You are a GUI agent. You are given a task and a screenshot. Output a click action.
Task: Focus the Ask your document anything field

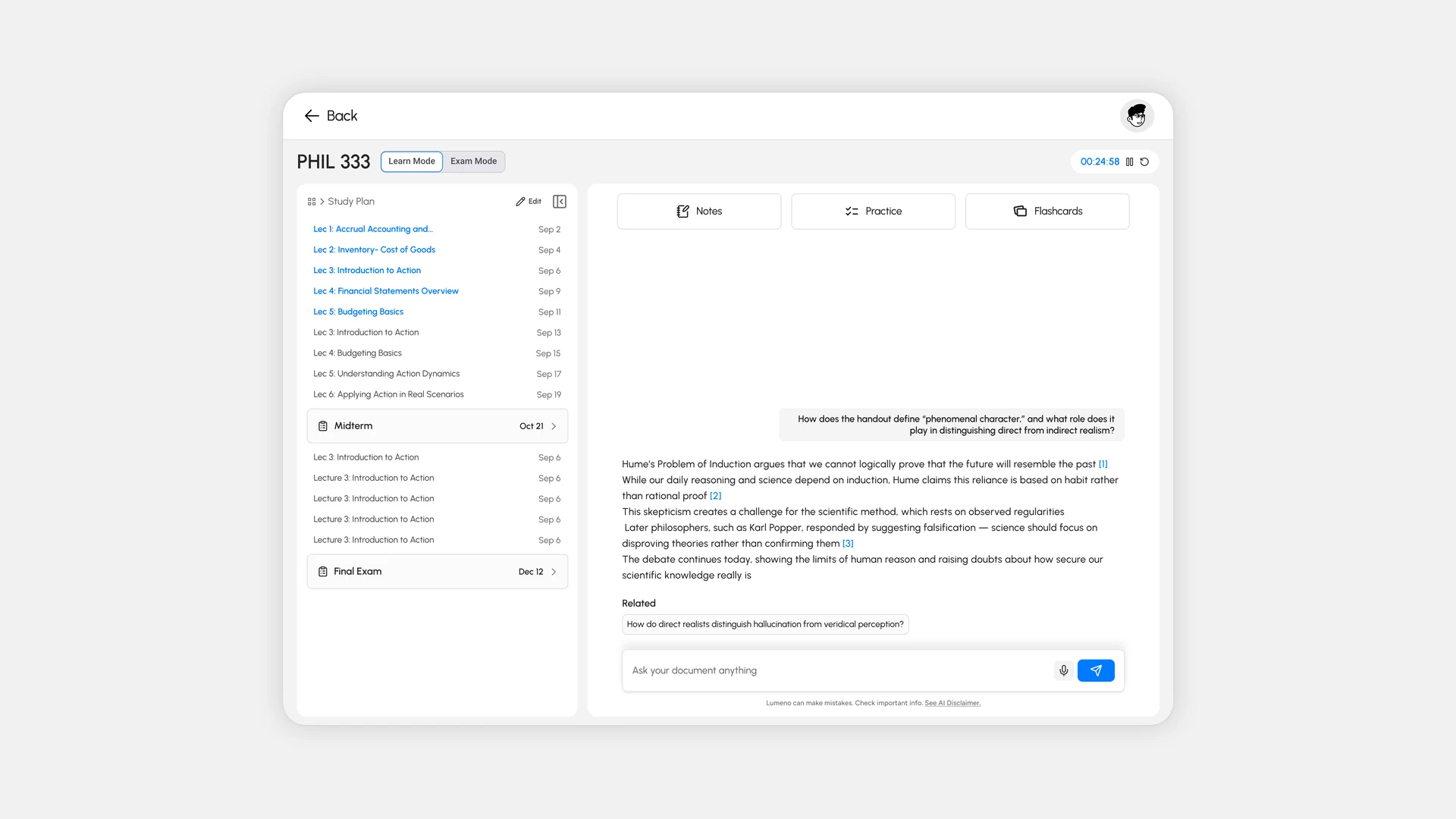837,670
